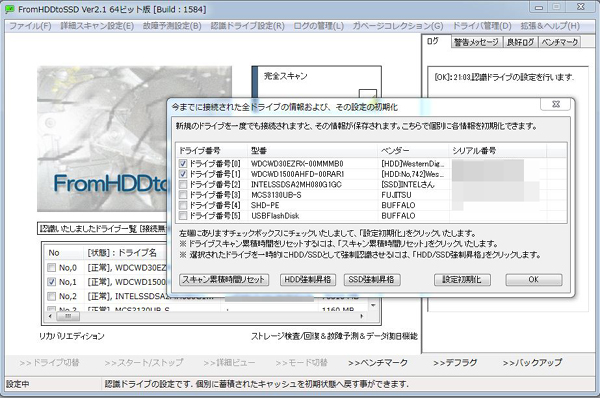Click the 設定初期化 button
Image resolution: width=600 pixels, height=398 pixels.
click(462, 280)
